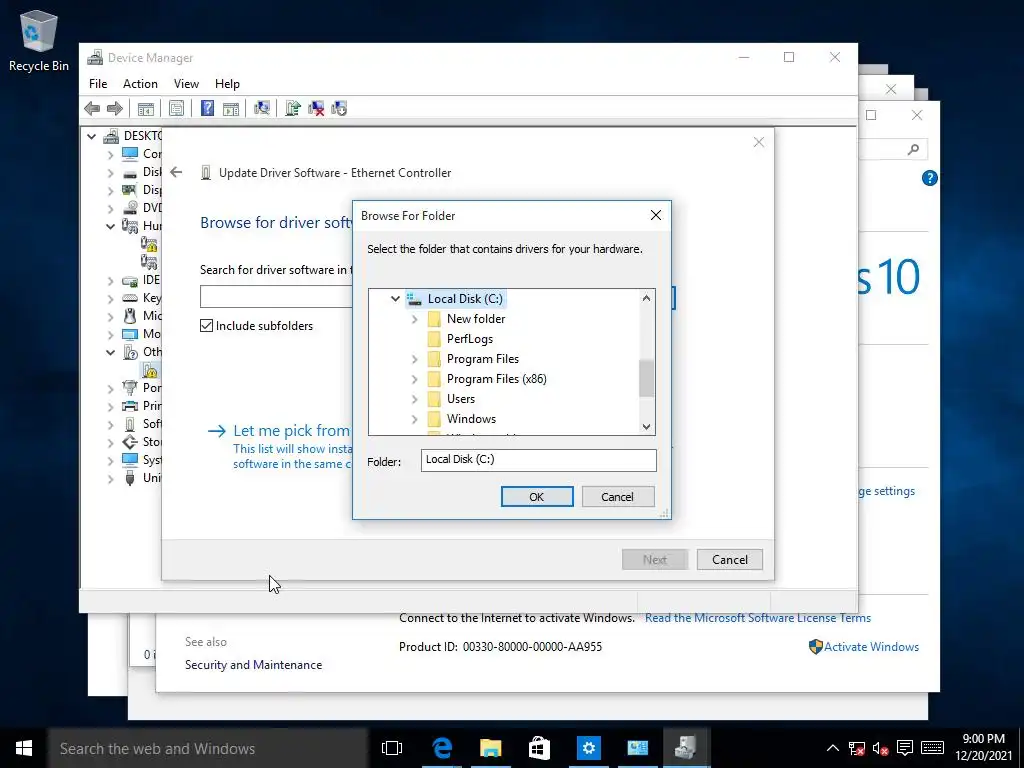
Task: Switch to Control Panel taskbar icon
Action: coord(637,748)
